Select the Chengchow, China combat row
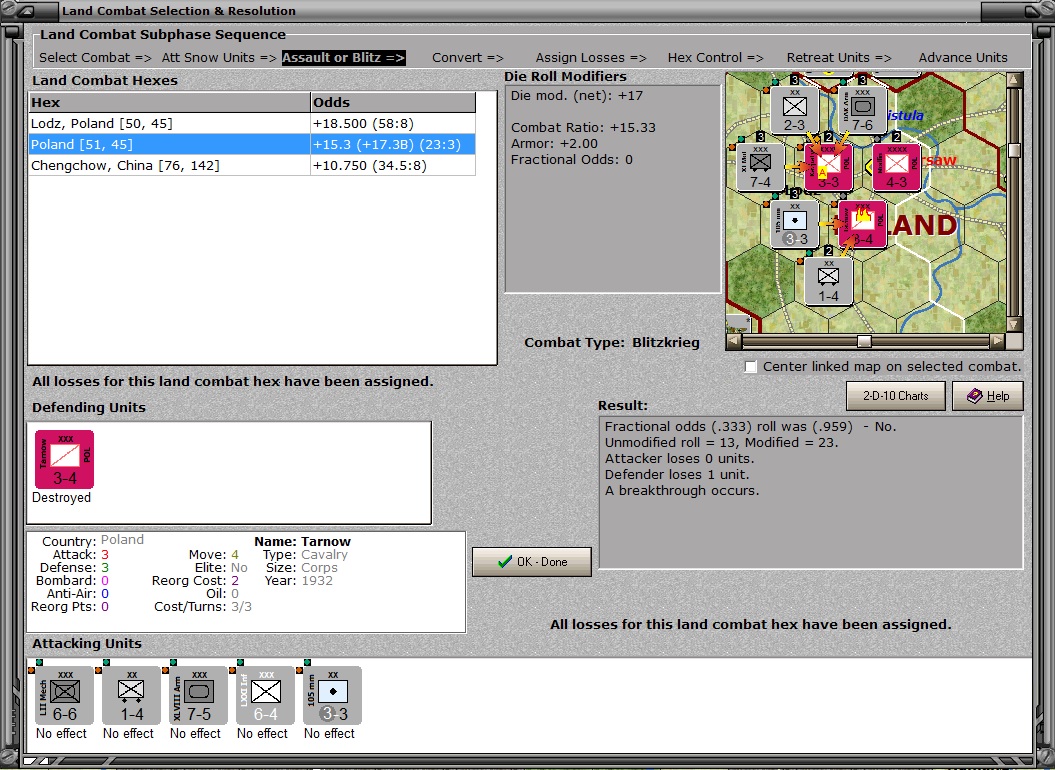1055x770 pixels. point(170,165)
